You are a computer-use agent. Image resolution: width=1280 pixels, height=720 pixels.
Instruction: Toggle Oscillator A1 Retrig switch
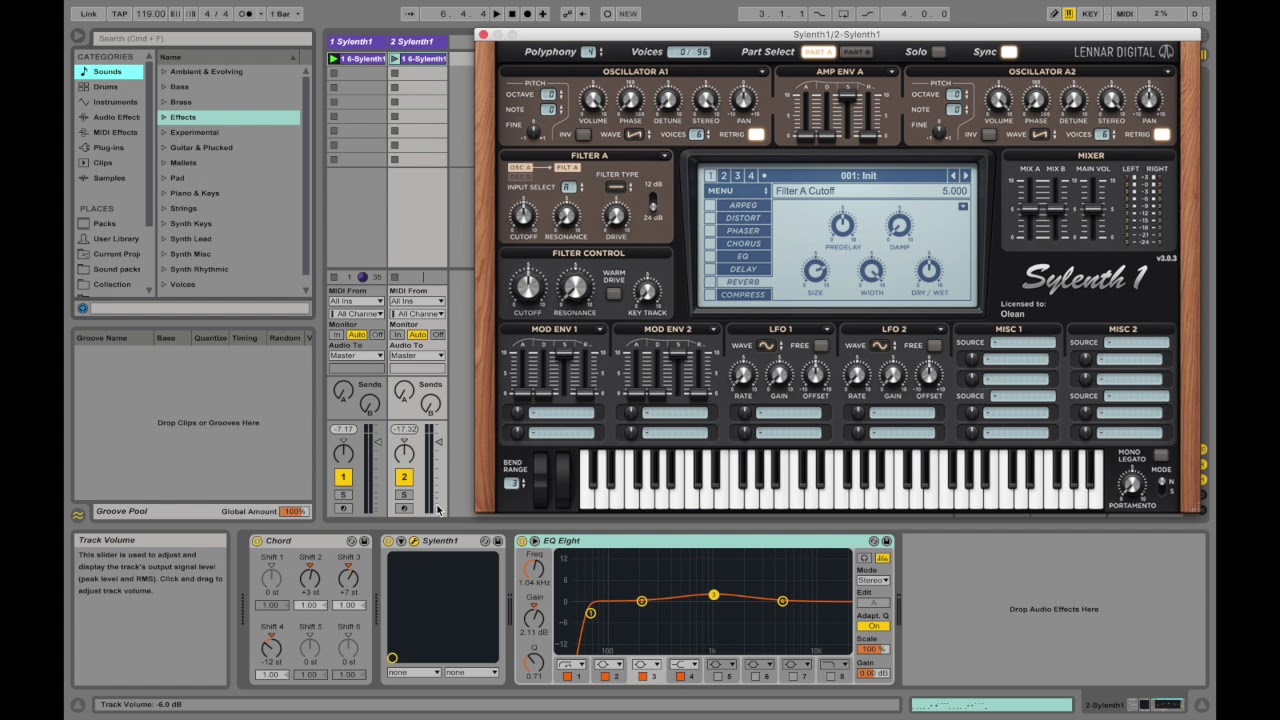tap(756, 135)
